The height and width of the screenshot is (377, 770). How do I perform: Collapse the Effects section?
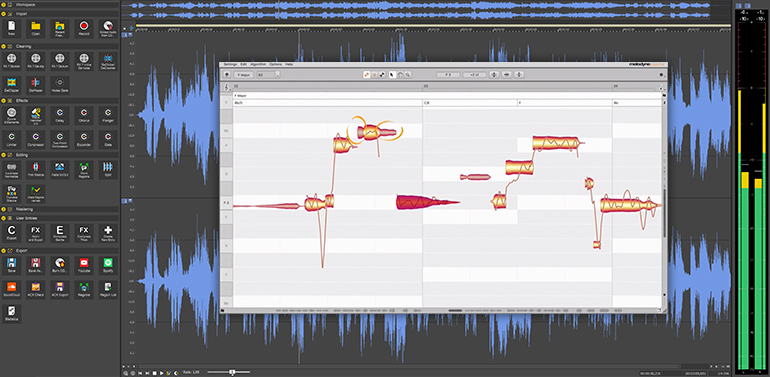pyautogui.click(x=3, y=101)
